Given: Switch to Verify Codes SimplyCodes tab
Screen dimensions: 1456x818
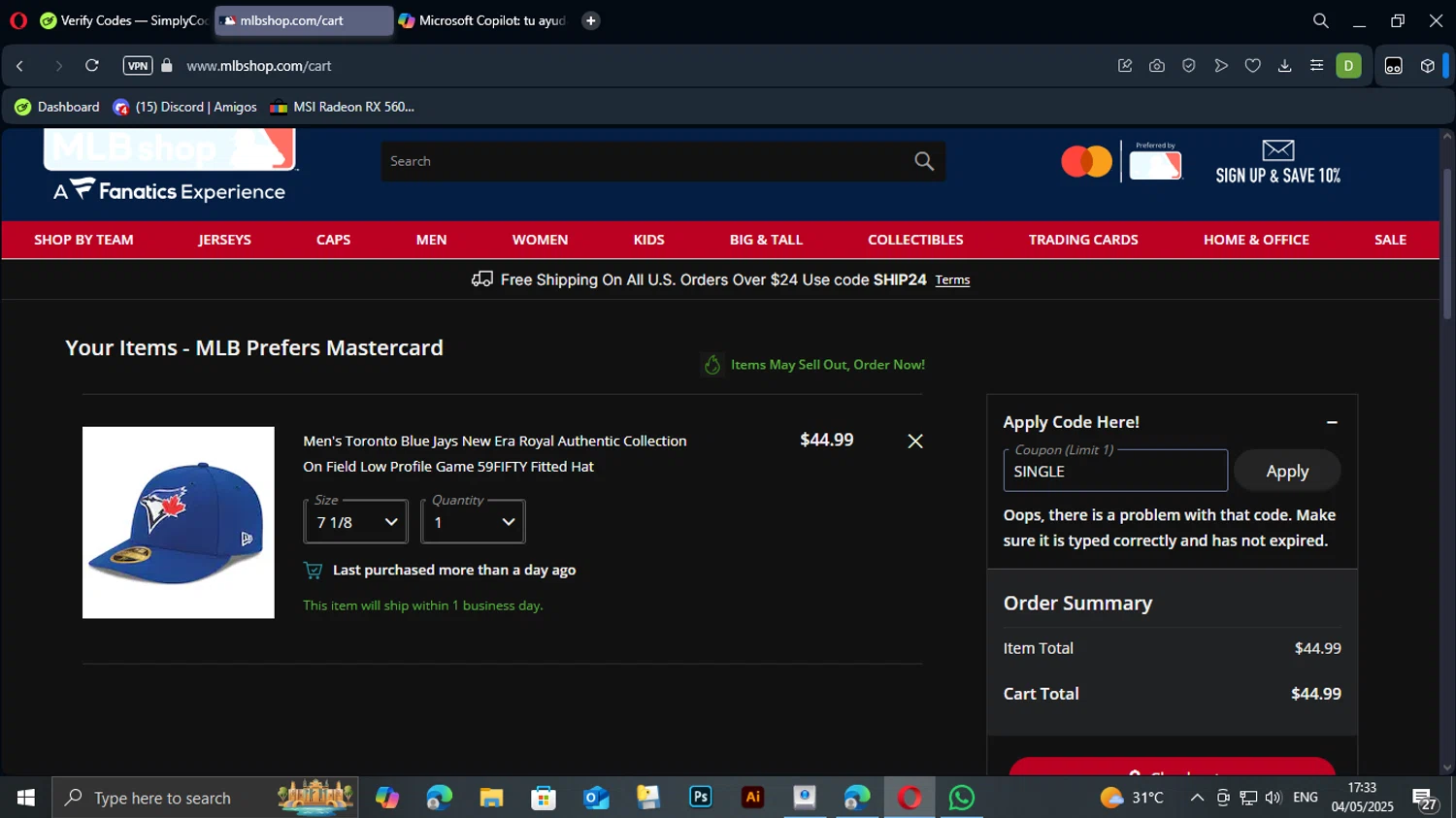Looking at the screenshot, I should (x=124, y=20).
